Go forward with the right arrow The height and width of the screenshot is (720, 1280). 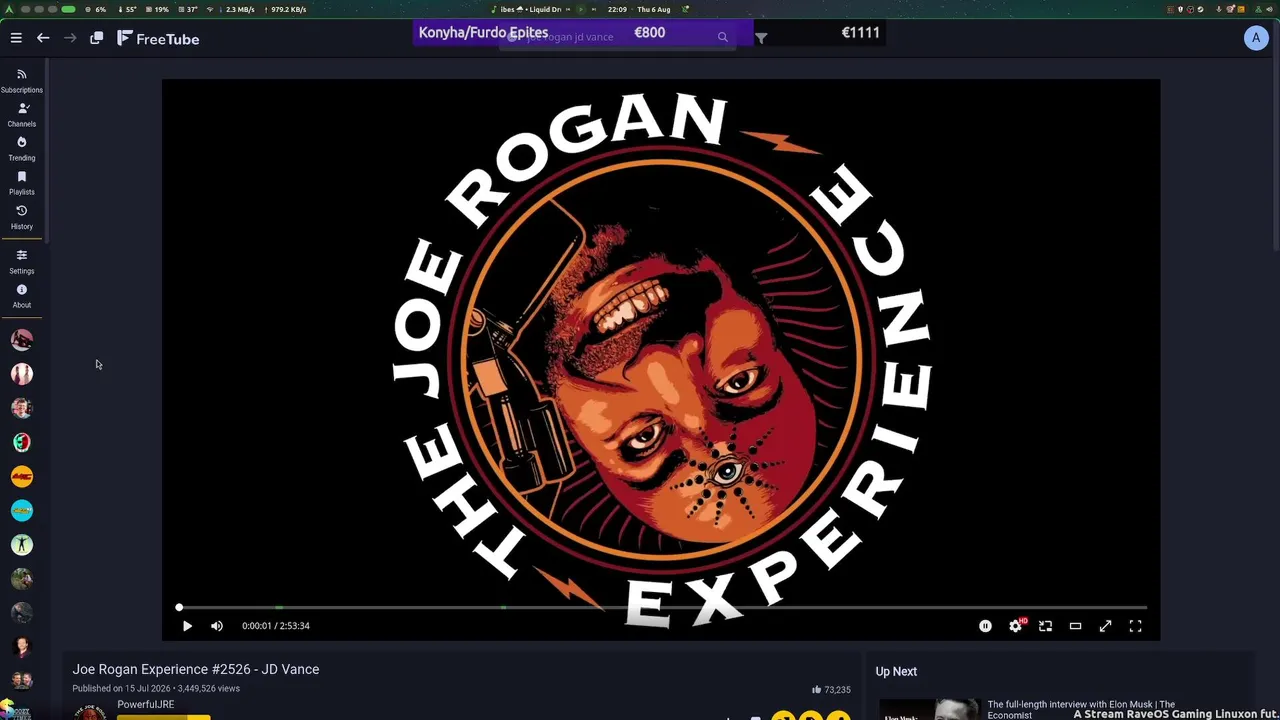coord(70,38)
